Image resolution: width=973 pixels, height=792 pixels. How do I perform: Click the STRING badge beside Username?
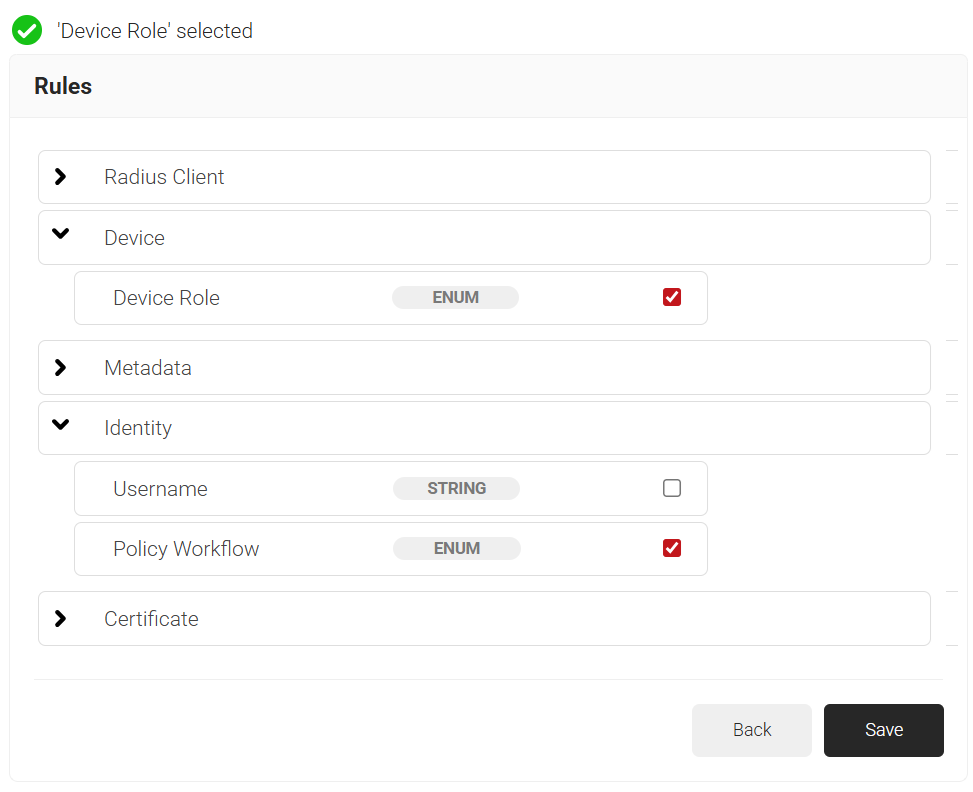(456, 489)
